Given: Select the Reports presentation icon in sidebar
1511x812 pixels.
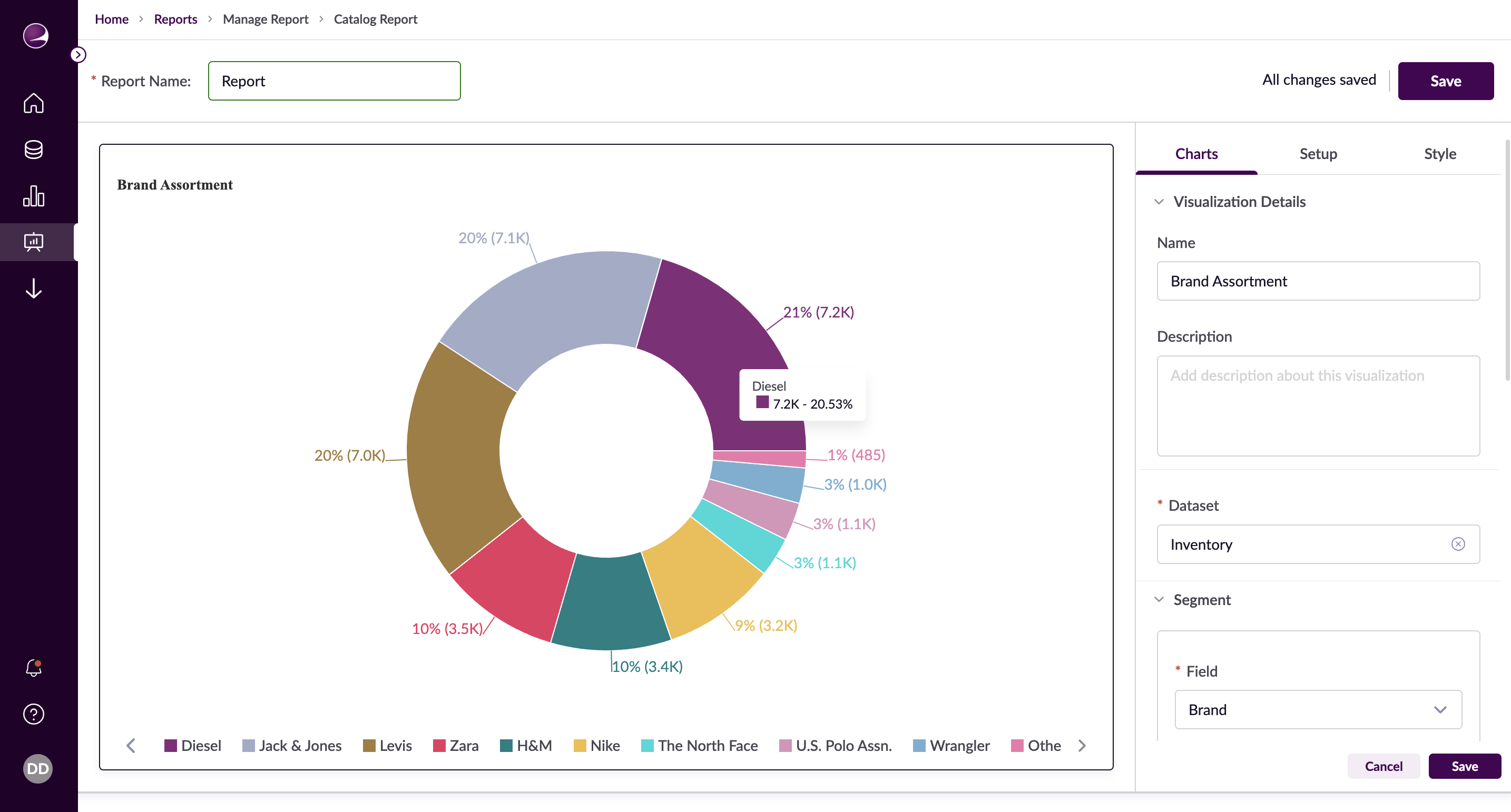Looking at the screenshot, I should [x=33, y=242].
